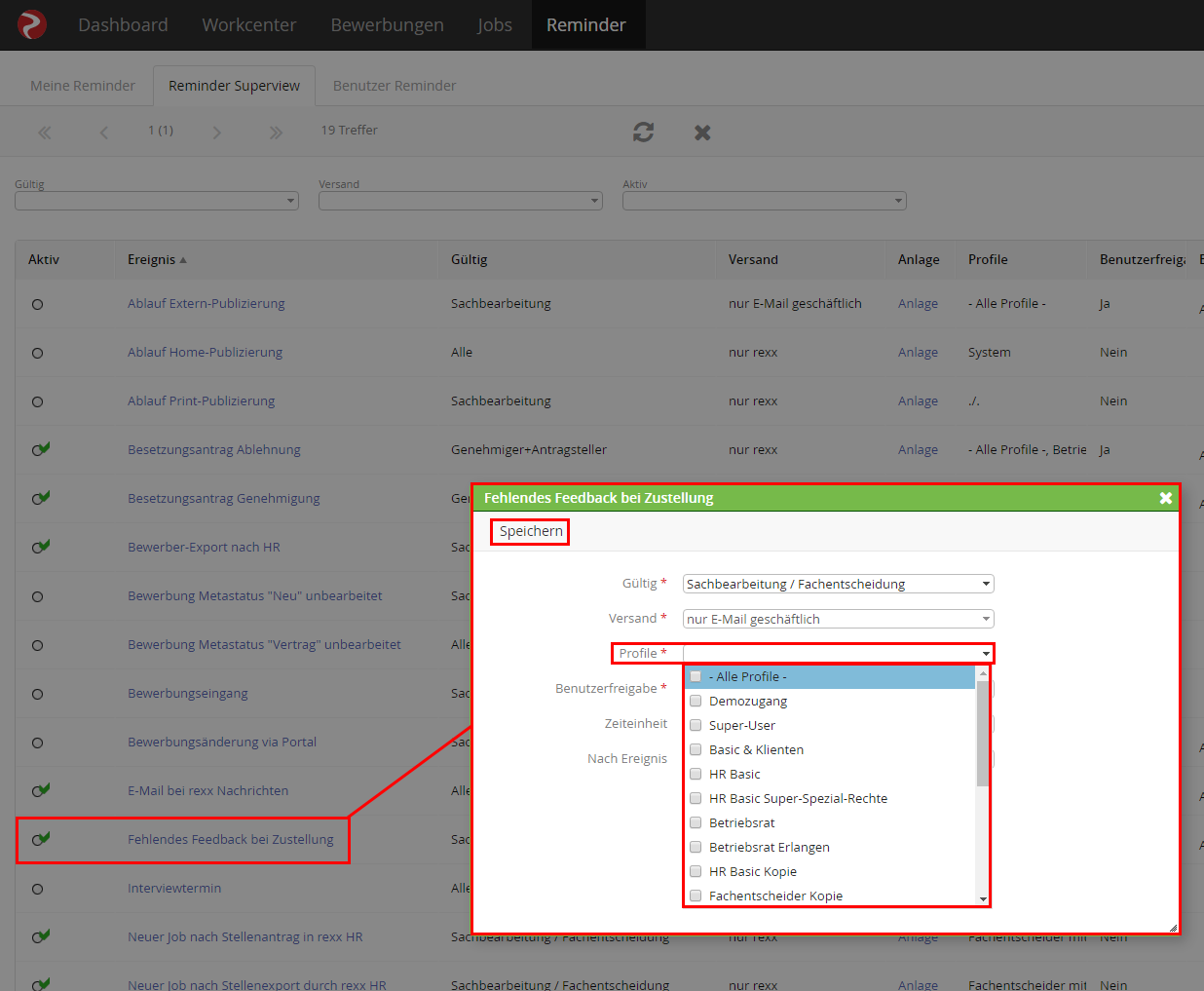Open the Gültig filter dropdown
1204x991 pixels.
pyautogui.click(x=157, y=201)
